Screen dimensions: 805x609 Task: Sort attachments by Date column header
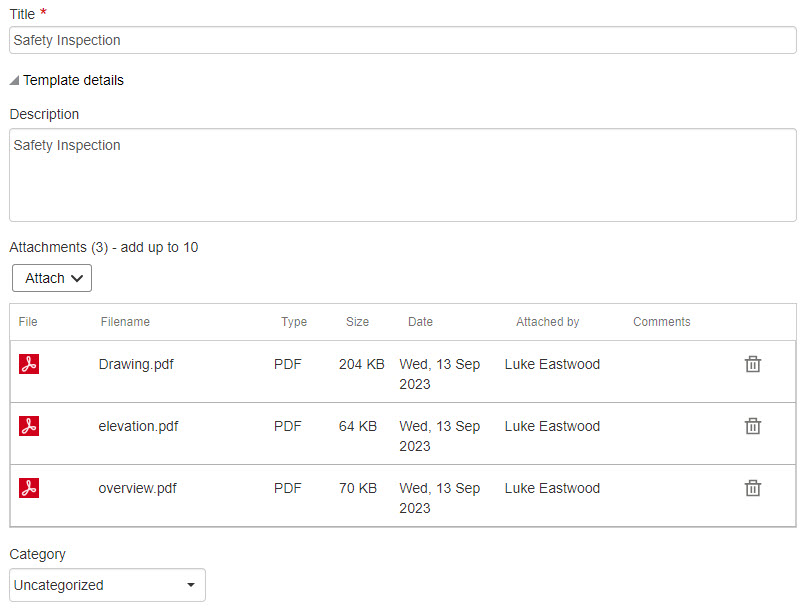[x=420, y=322]
